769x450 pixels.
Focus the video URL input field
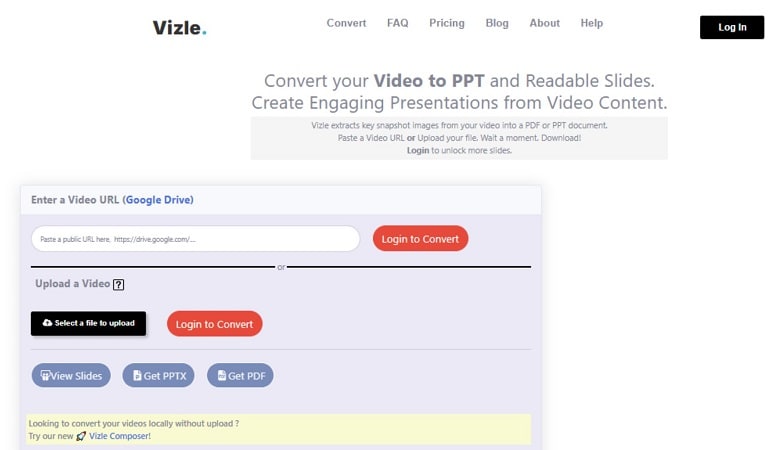[x=195, y=239]
